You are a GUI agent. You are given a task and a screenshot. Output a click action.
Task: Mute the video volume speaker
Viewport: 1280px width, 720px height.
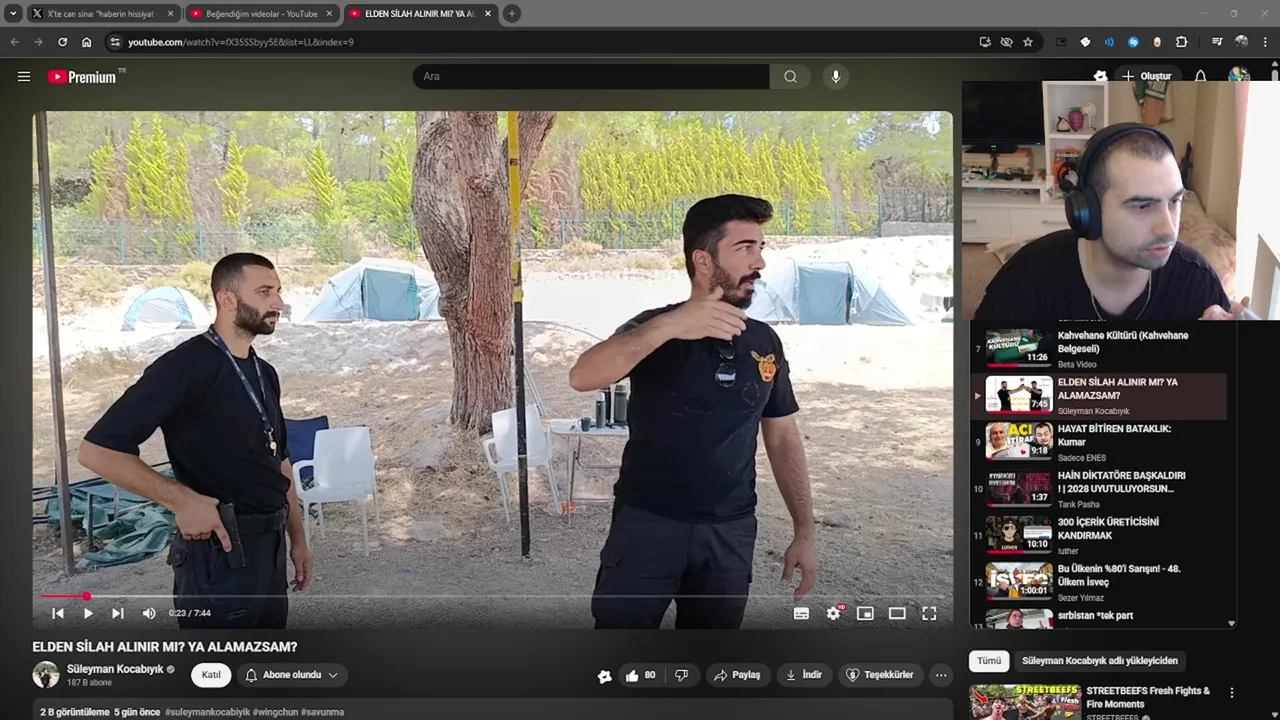149,613
